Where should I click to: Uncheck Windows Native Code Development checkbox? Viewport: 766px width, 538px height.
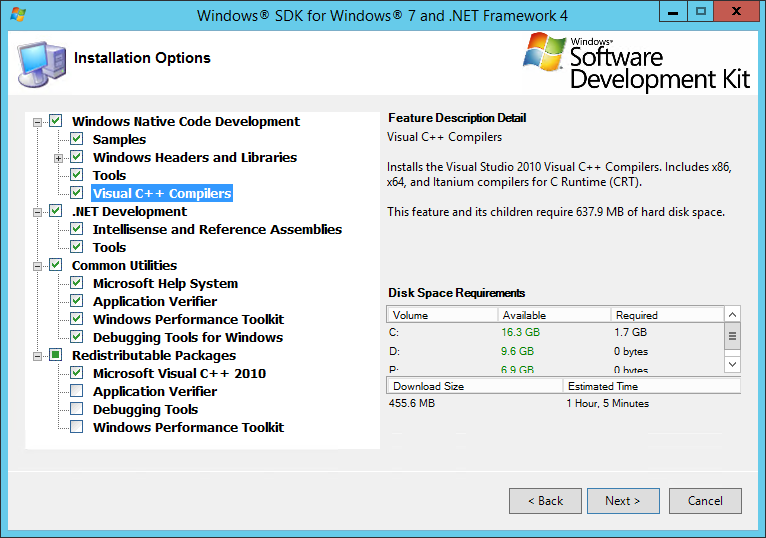pos(56,121)
